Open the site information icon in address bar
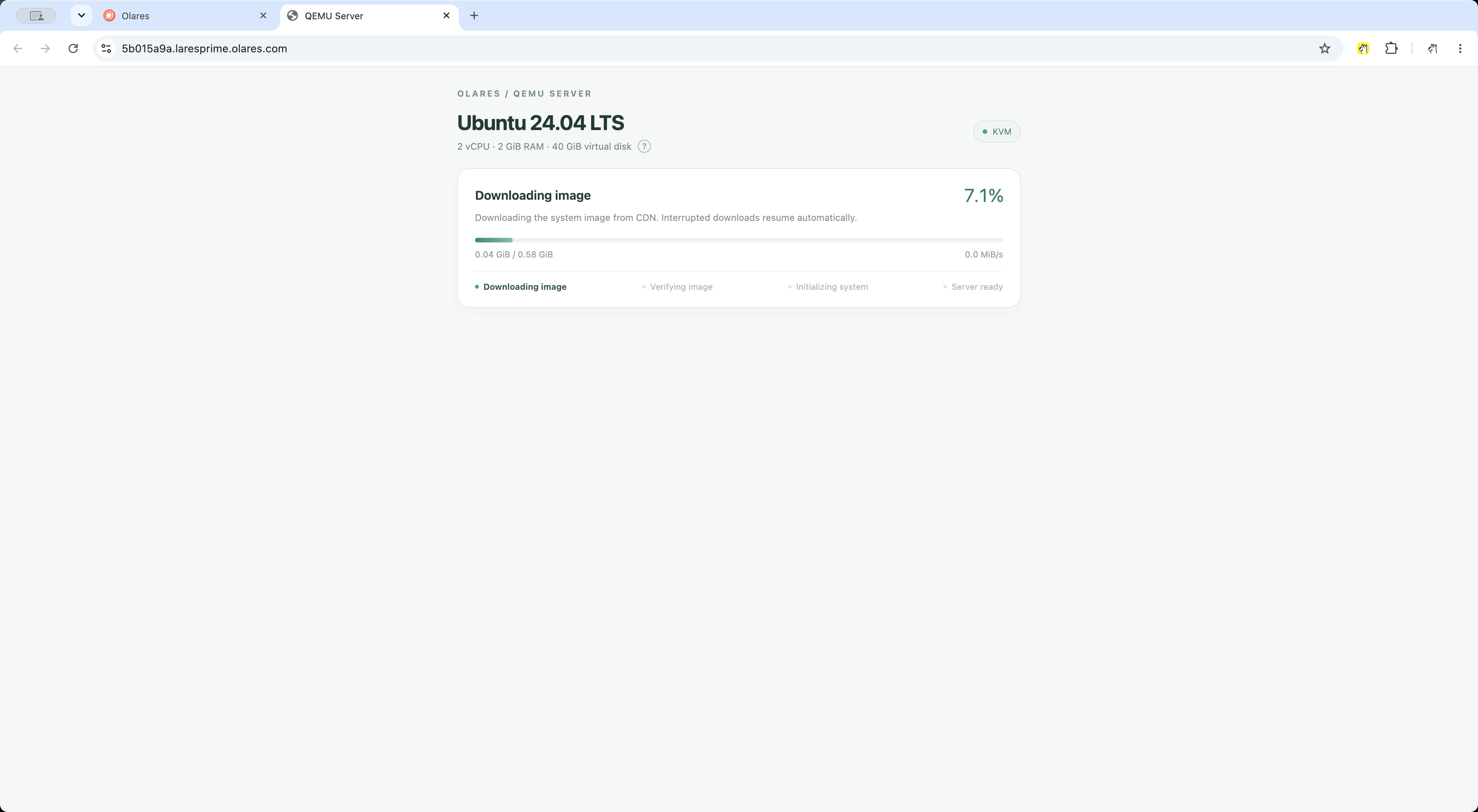Image resolution: width=1478 pixels, height=812 pixels. click(x=106, y=49)
